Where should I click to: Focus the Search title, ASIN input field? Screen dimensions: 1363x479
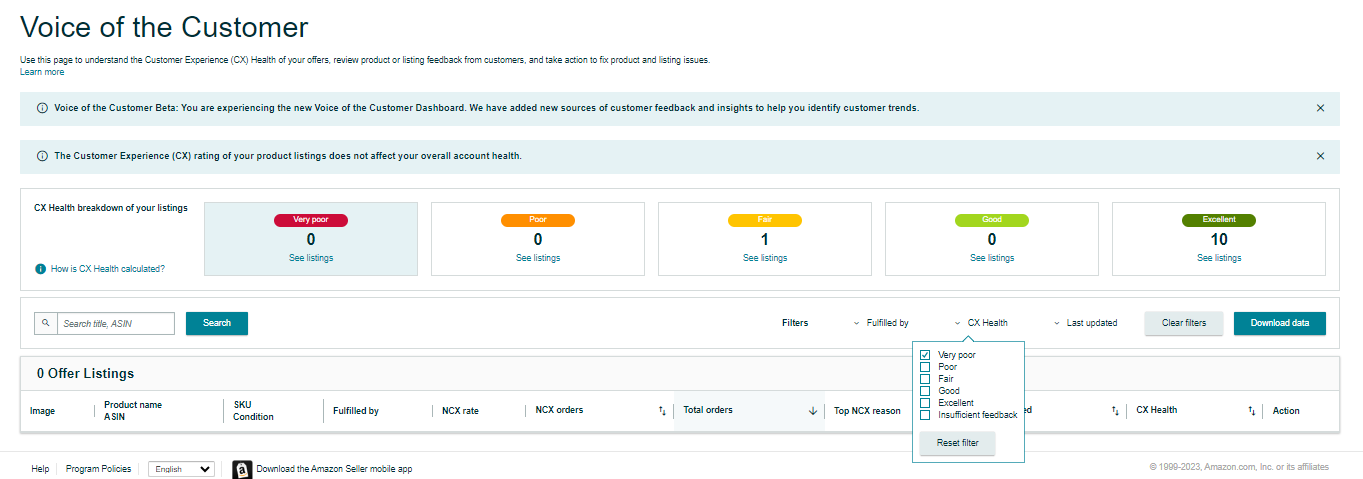(115, 323)
